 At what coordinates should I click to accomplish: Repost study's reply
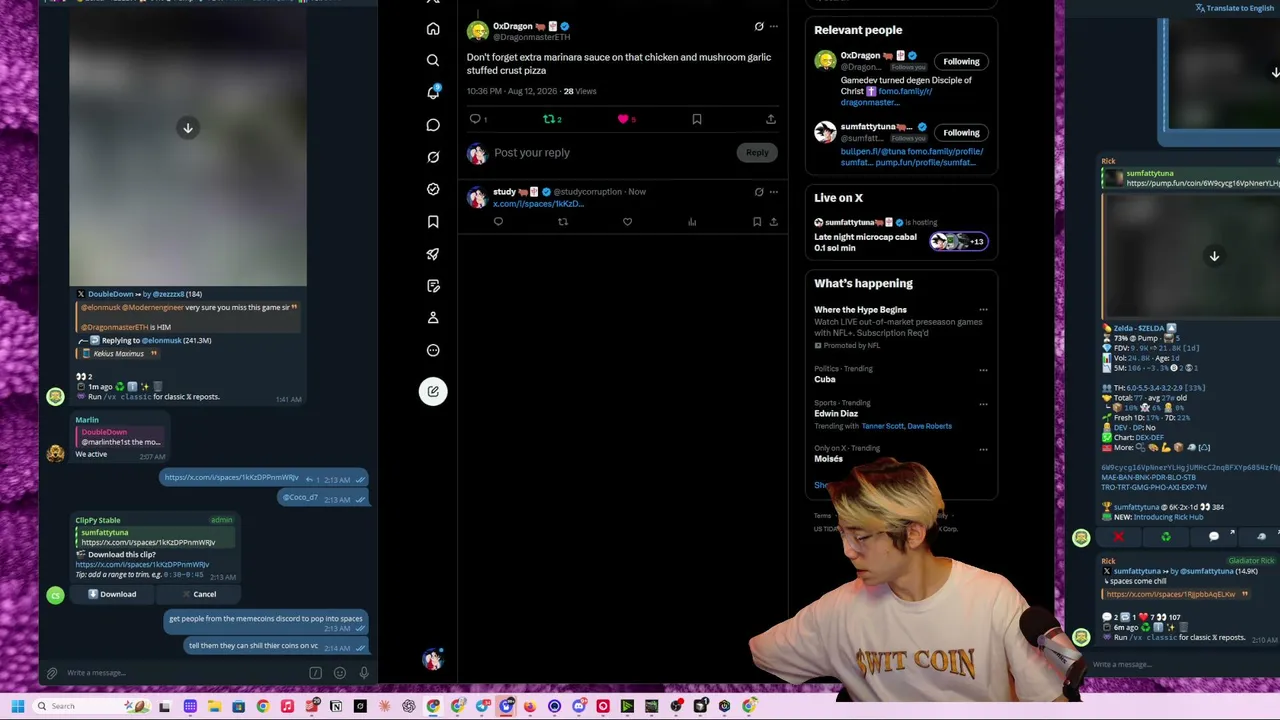pyautogui.click(x=563, y=222)
